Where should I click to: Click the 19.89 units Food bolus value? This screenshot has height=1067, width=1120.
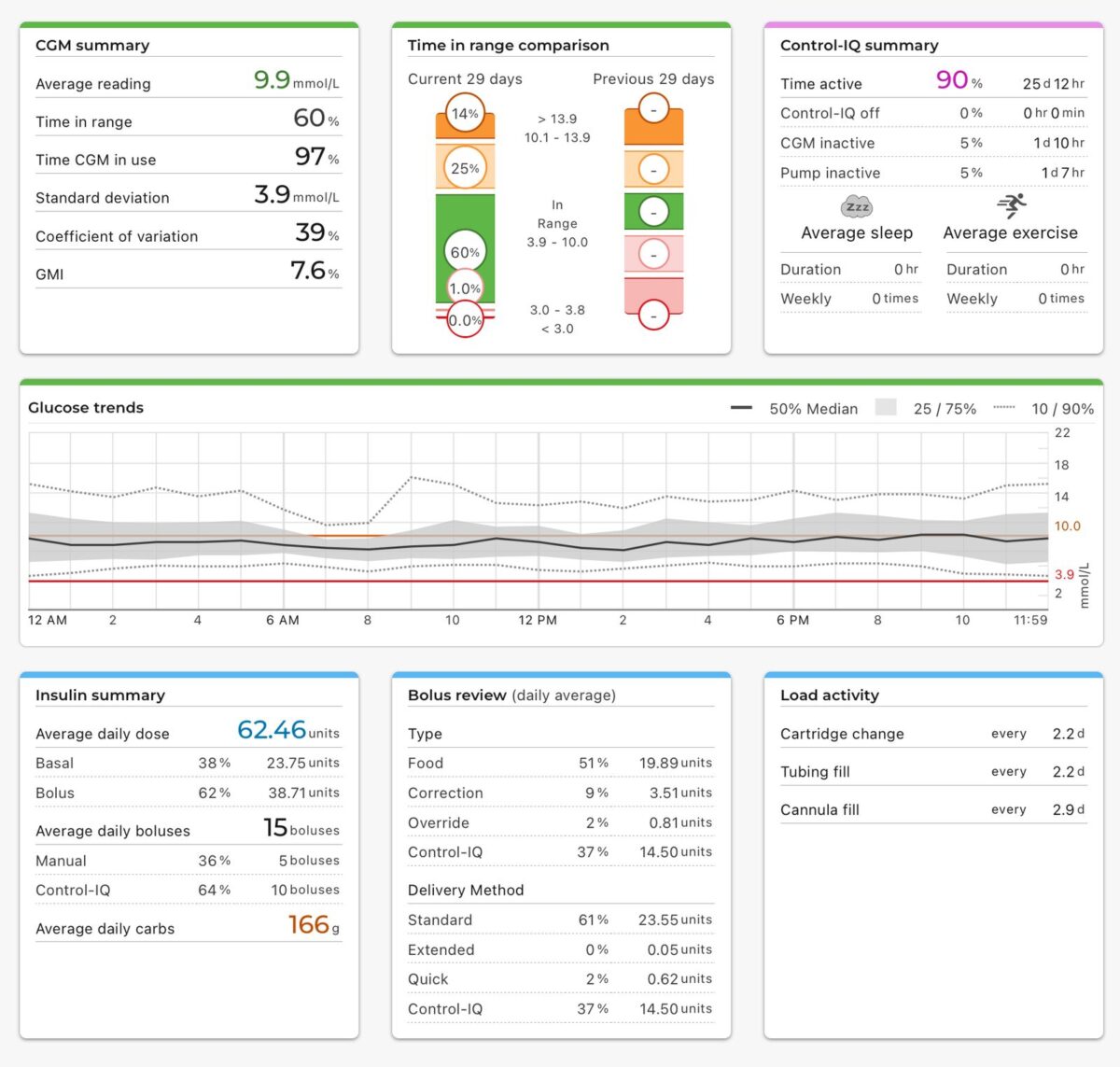coord(676,763)
